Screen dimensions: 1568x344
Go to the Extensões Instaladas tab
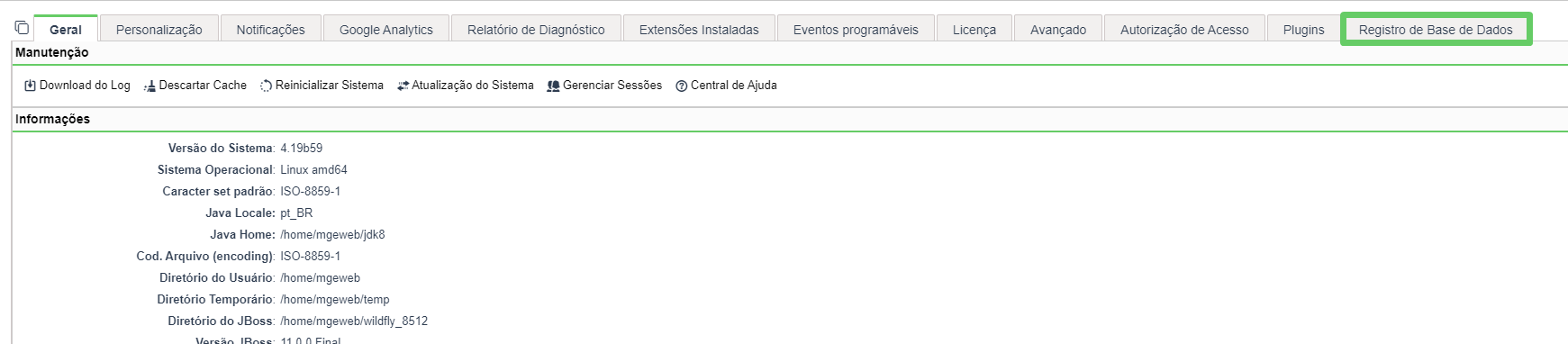[699, 30]
